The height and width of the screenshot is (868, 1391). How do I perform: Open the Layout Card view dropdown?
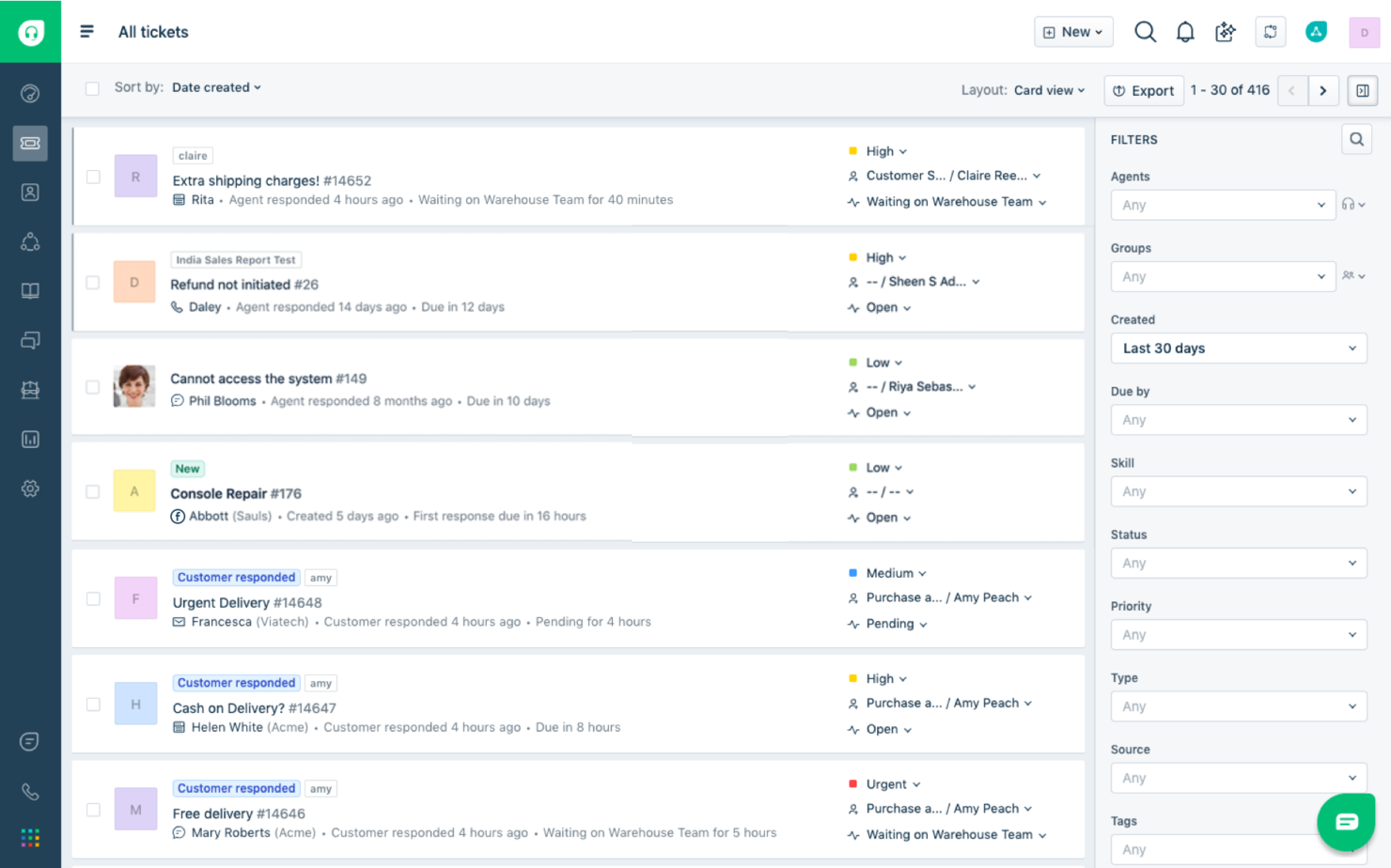1049,90
